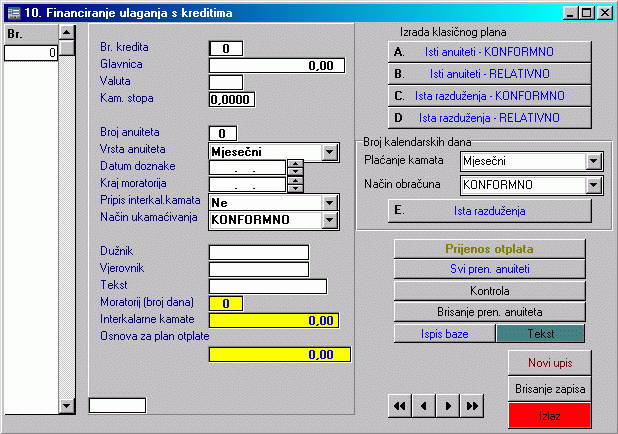Image resolution: width=618 pixels, height=434 pixels.
Task: Click the Kam. stopa rate field
Action: point(232,99)
